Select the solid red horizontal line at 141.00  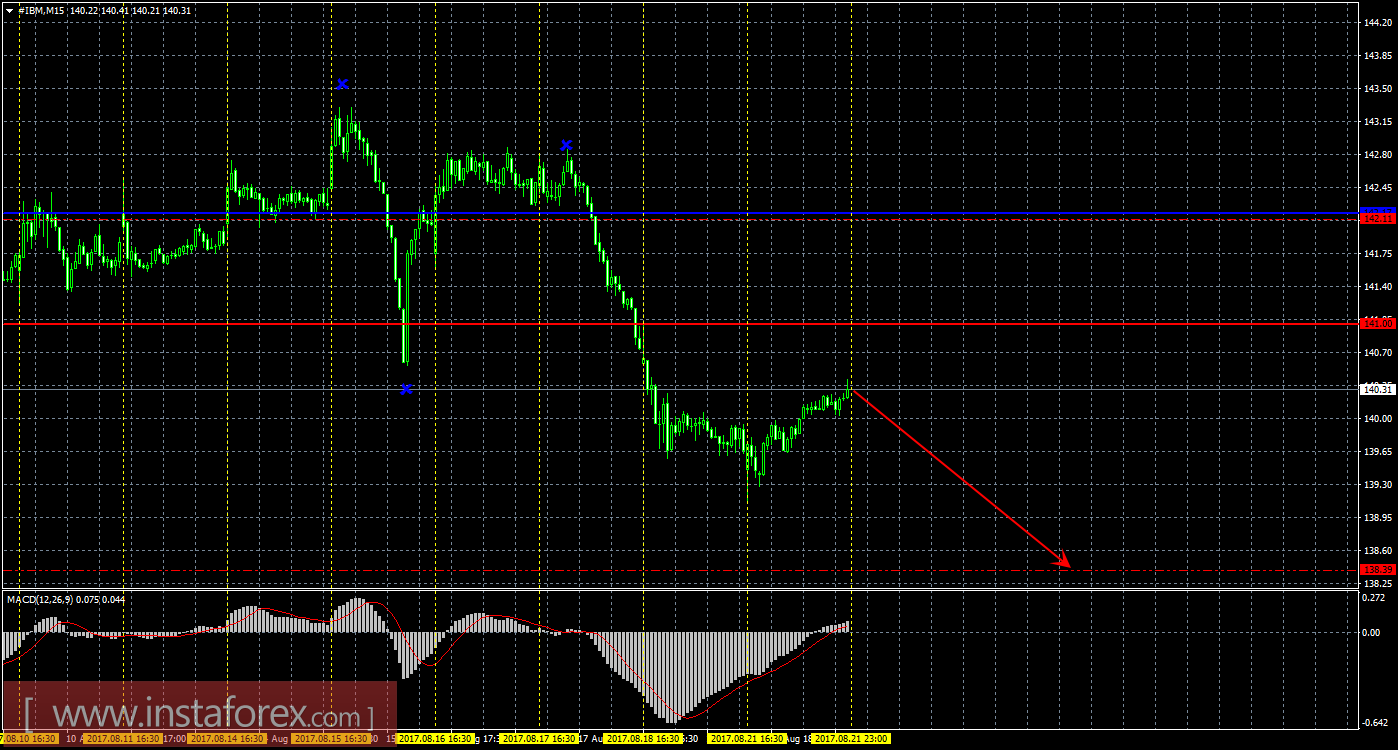(680, 323)
